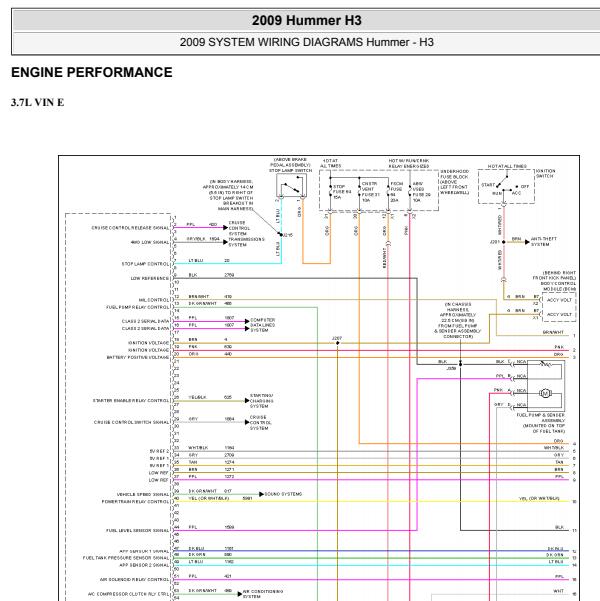Click the fuel pump motor symbol
600x601 pixels.
[545, 393]
